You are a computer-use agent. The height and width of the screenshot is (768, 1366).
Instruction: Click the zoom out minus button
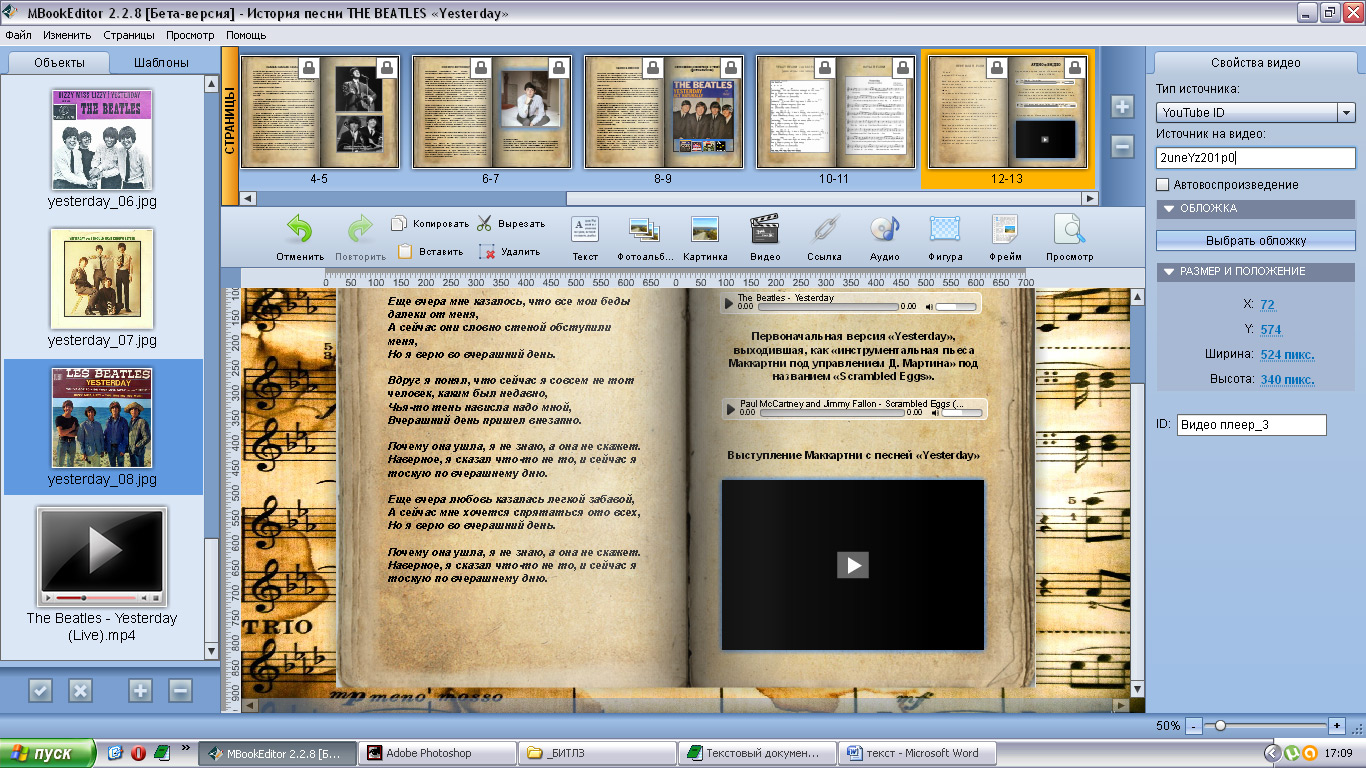pos(1193,725)
